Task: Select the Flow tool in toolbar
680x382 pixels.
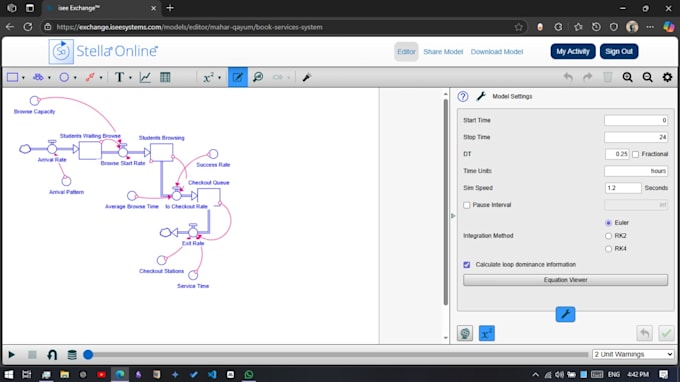Action: click(x=38, y=77)
